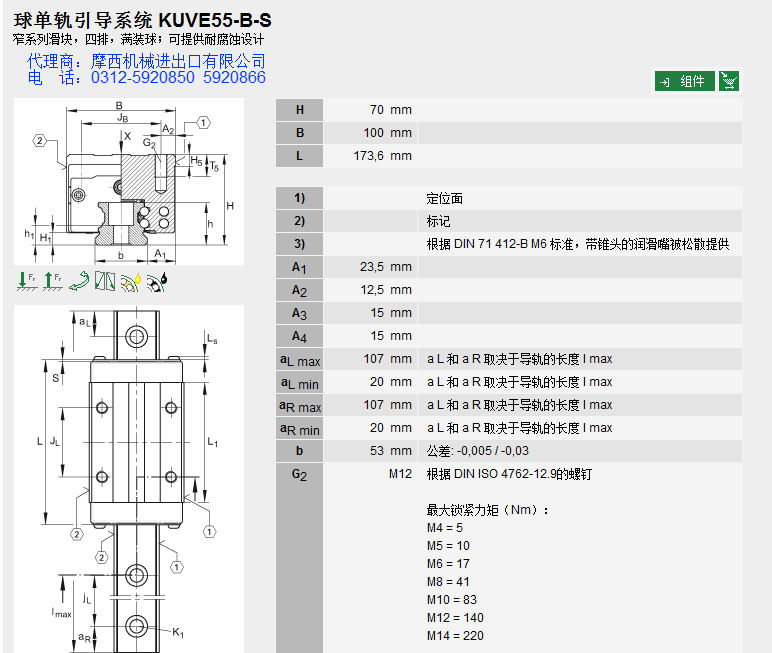Click the M14 = 220 torque entry
772x653 pixels.
click(x=455, y=635)
